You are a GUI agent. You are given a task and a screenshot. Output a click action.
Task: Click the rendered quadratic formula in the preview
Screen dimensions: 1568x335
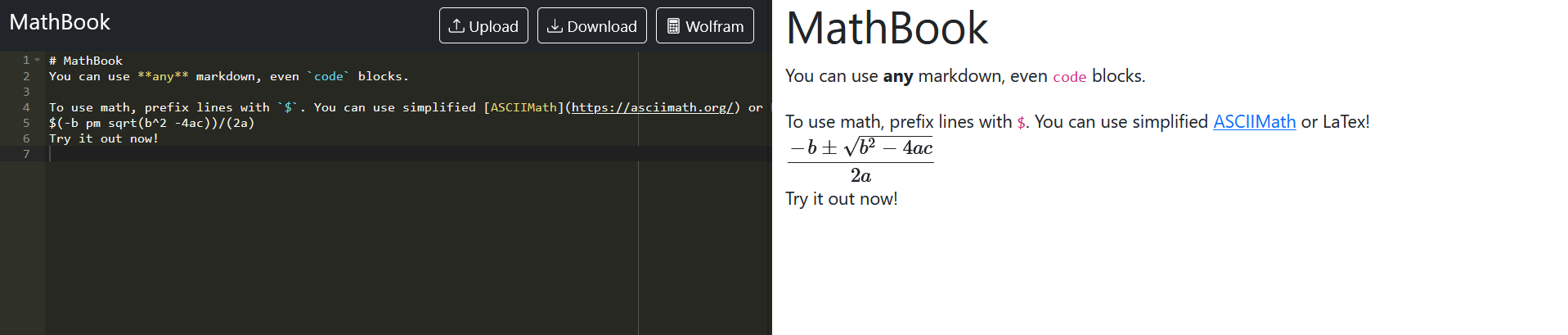click(x=860, y=161)
